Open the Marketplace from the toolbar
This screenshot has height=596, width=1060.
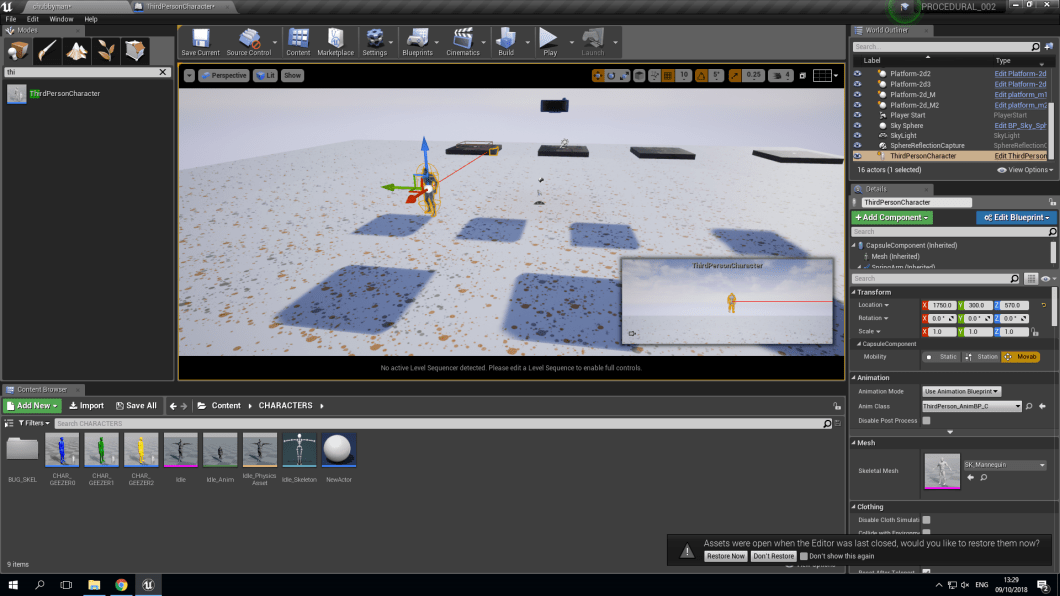pyautogui.click(x=335, y=42)
